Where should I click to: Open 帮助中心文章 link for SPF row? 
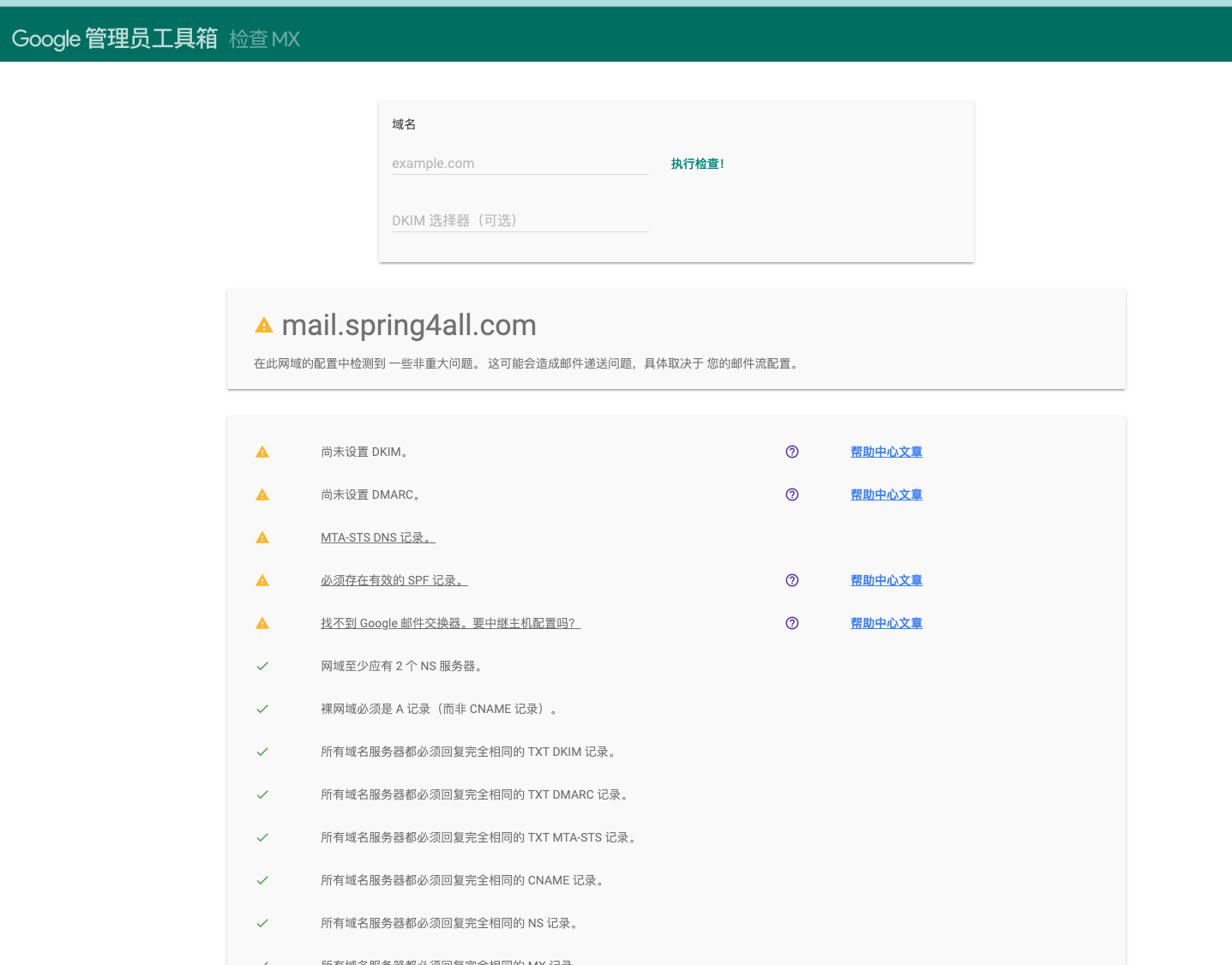point(886,580)
